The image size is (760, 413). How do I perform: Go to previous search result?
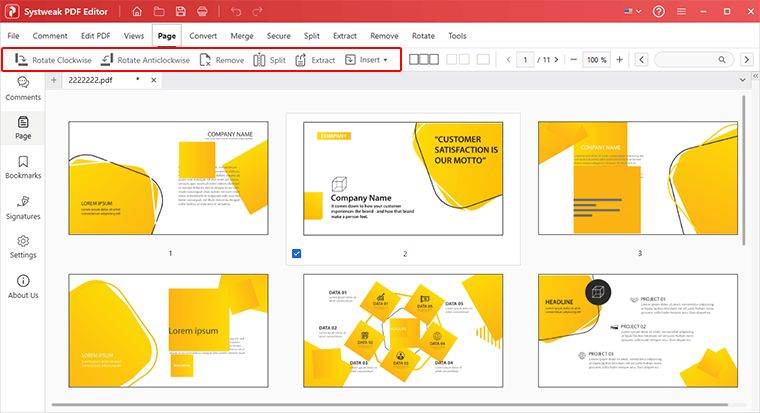[642, 60]
